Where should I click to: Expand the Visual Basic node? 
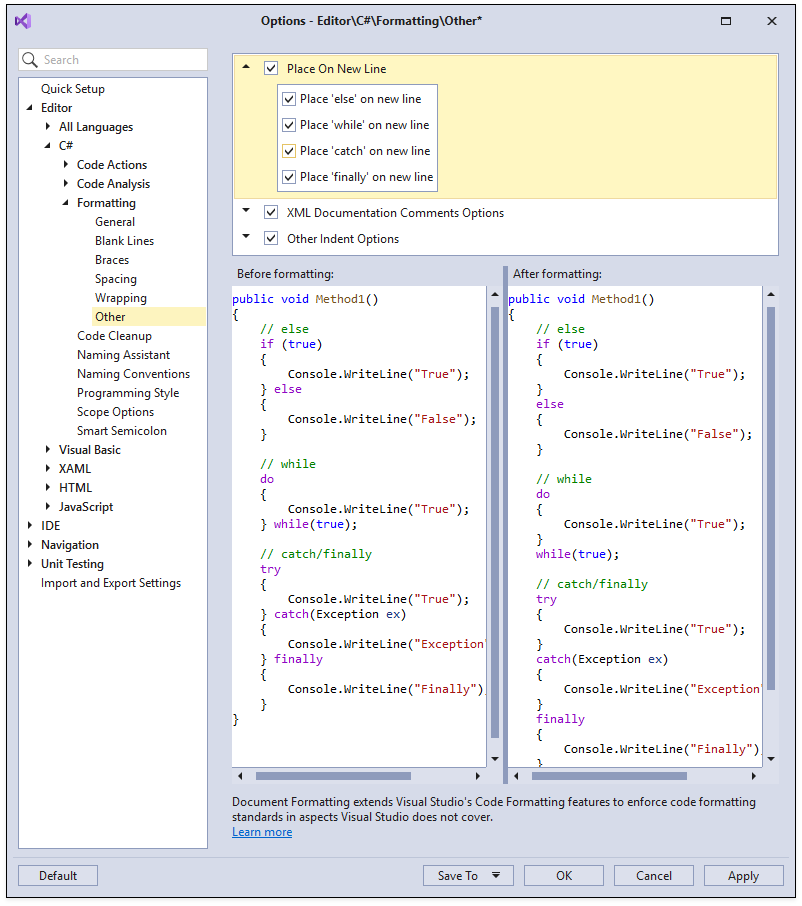click(x=48, y=449)
